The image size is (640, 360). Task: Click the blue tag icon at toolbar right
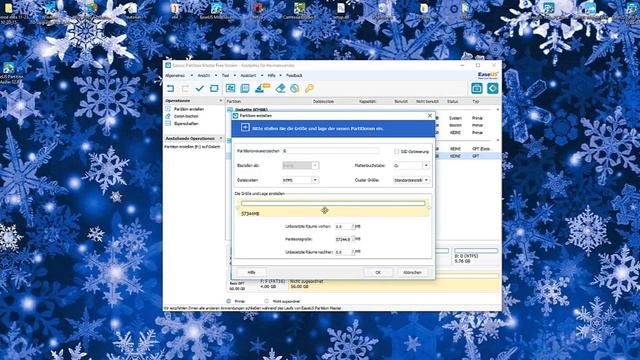pos(493,88)
